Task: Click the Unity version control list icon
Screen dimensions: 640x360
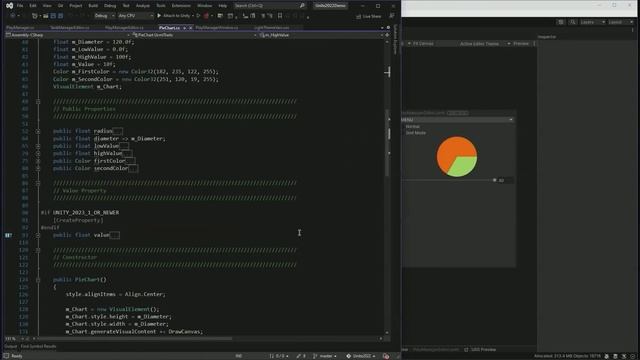Action: [561, 22]
